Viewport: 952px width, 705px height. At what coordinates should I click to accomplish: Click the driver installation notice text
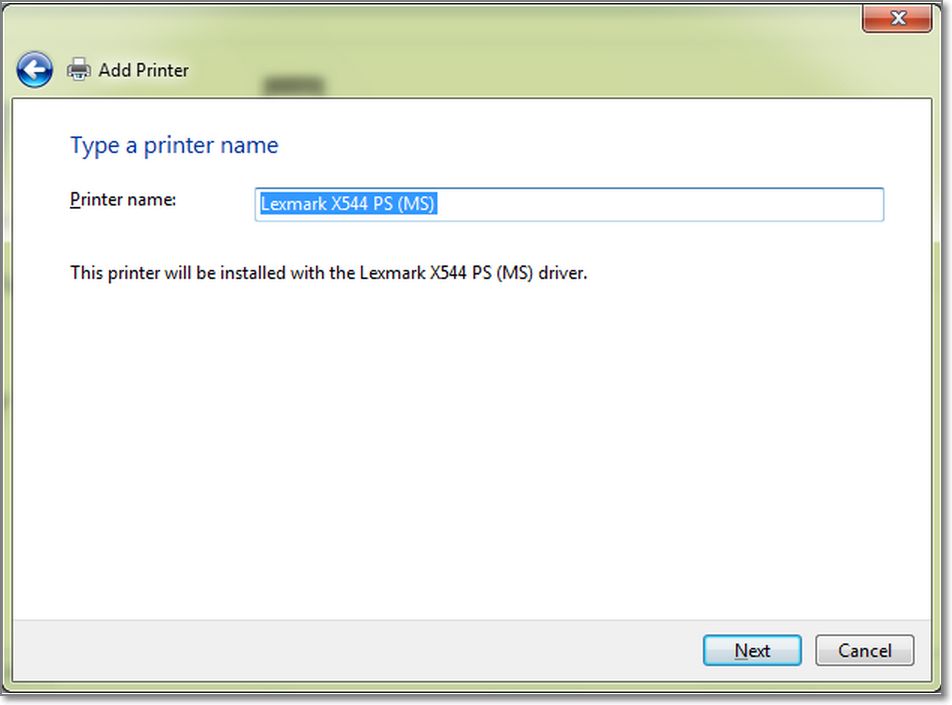click(328, 273)
